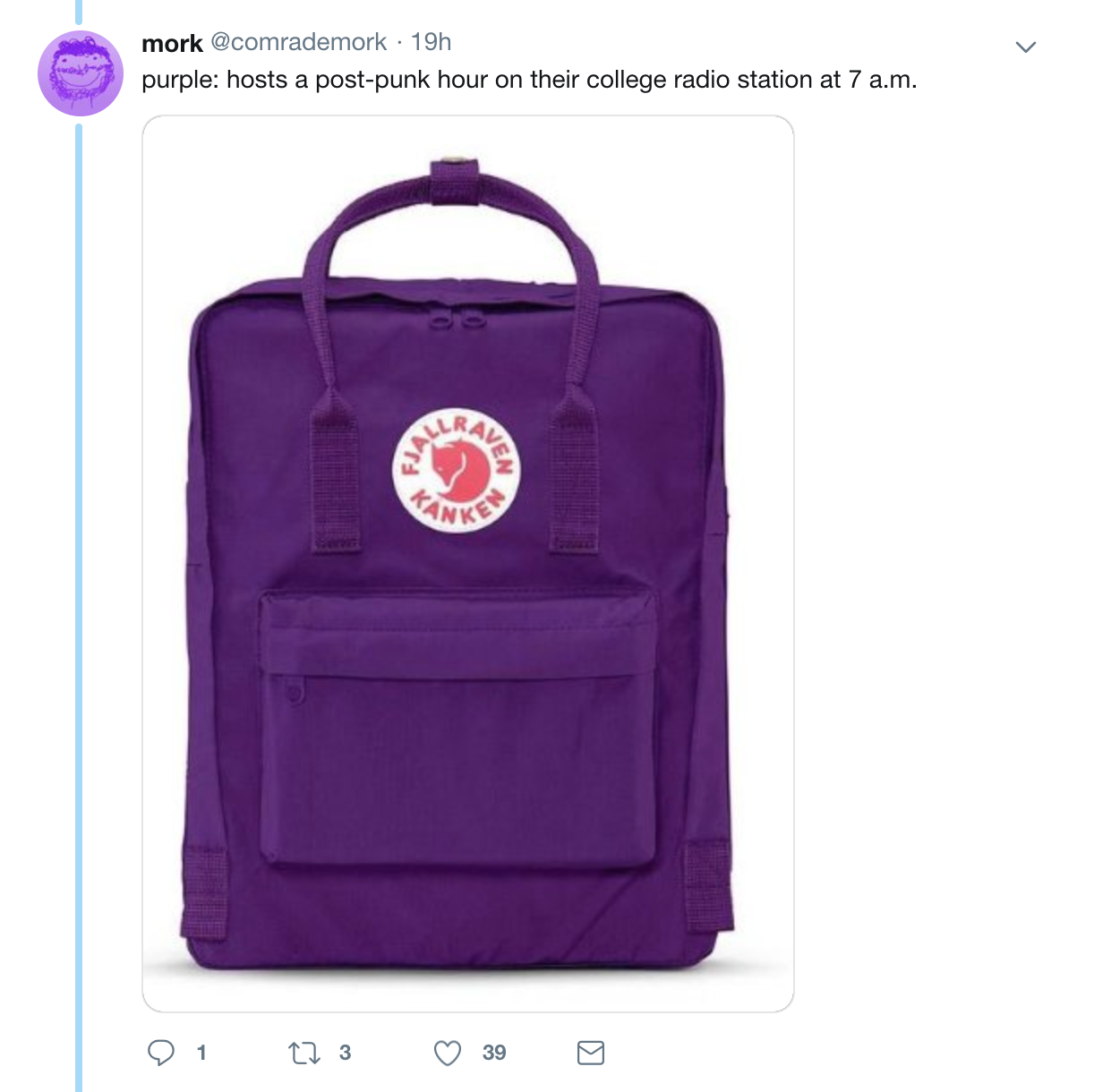Open the purple backpack photo
Viewport: 1094px width, 1092px height.
click(468, 564)
